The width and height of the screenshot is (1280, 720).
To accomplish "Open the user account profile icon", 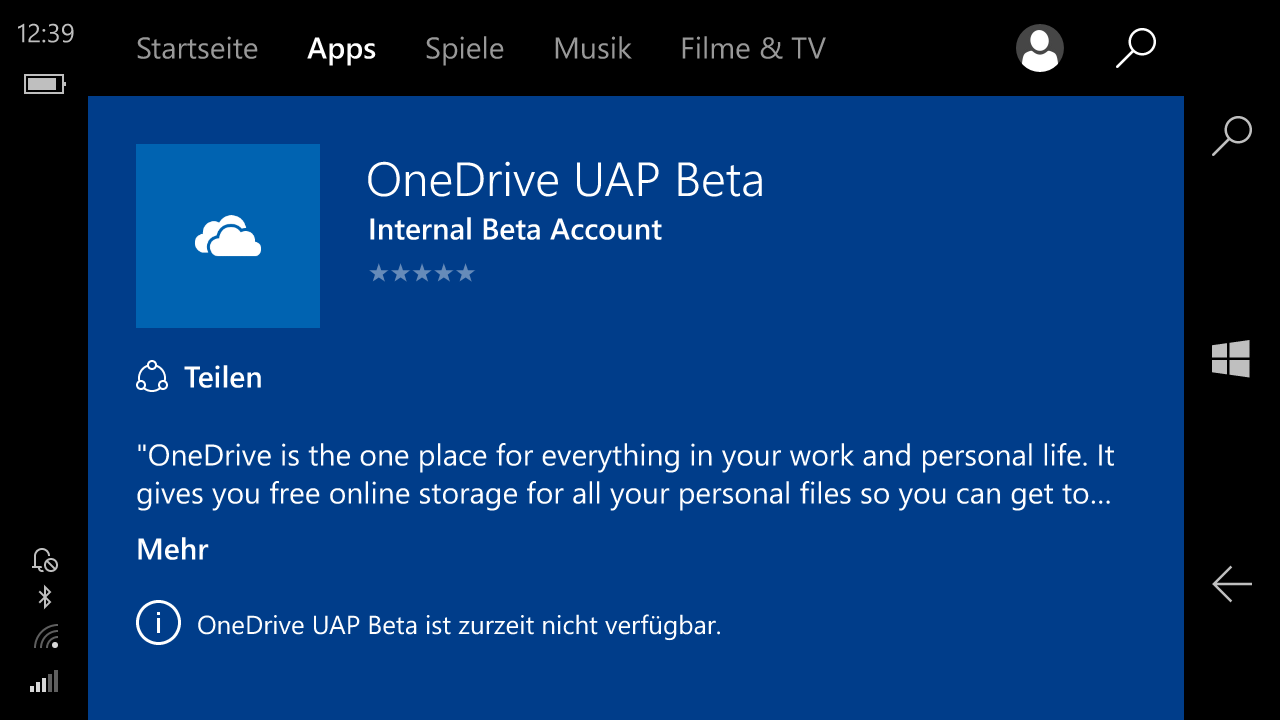I will pyautogui.click(x=1040, y=48).
